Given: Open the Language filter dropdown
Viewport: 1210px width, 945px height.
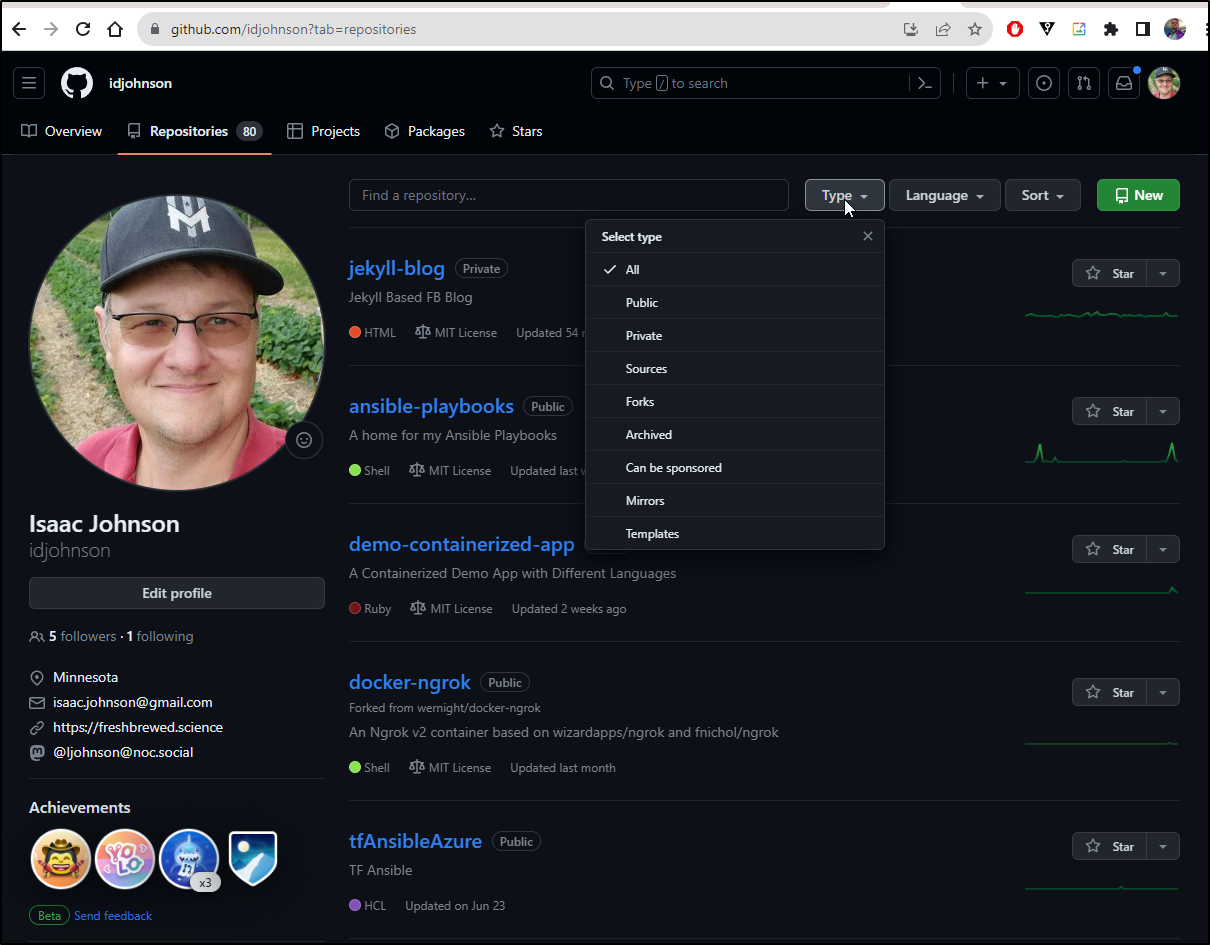Looking at the screenshot, I should 944,195.
